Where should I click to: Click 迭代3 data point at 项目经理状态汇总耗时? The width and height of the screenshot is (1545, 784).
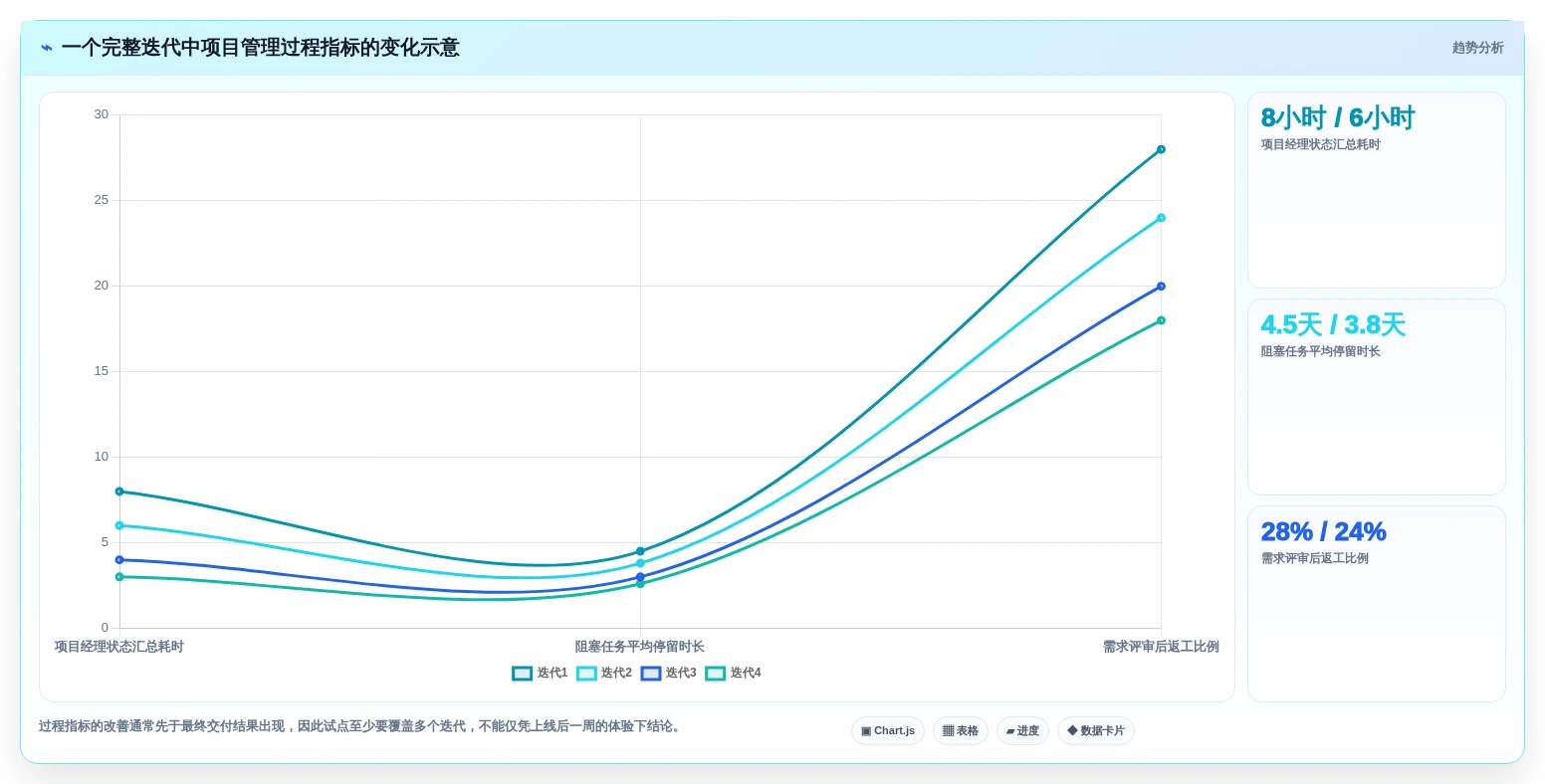click(119, 560)
